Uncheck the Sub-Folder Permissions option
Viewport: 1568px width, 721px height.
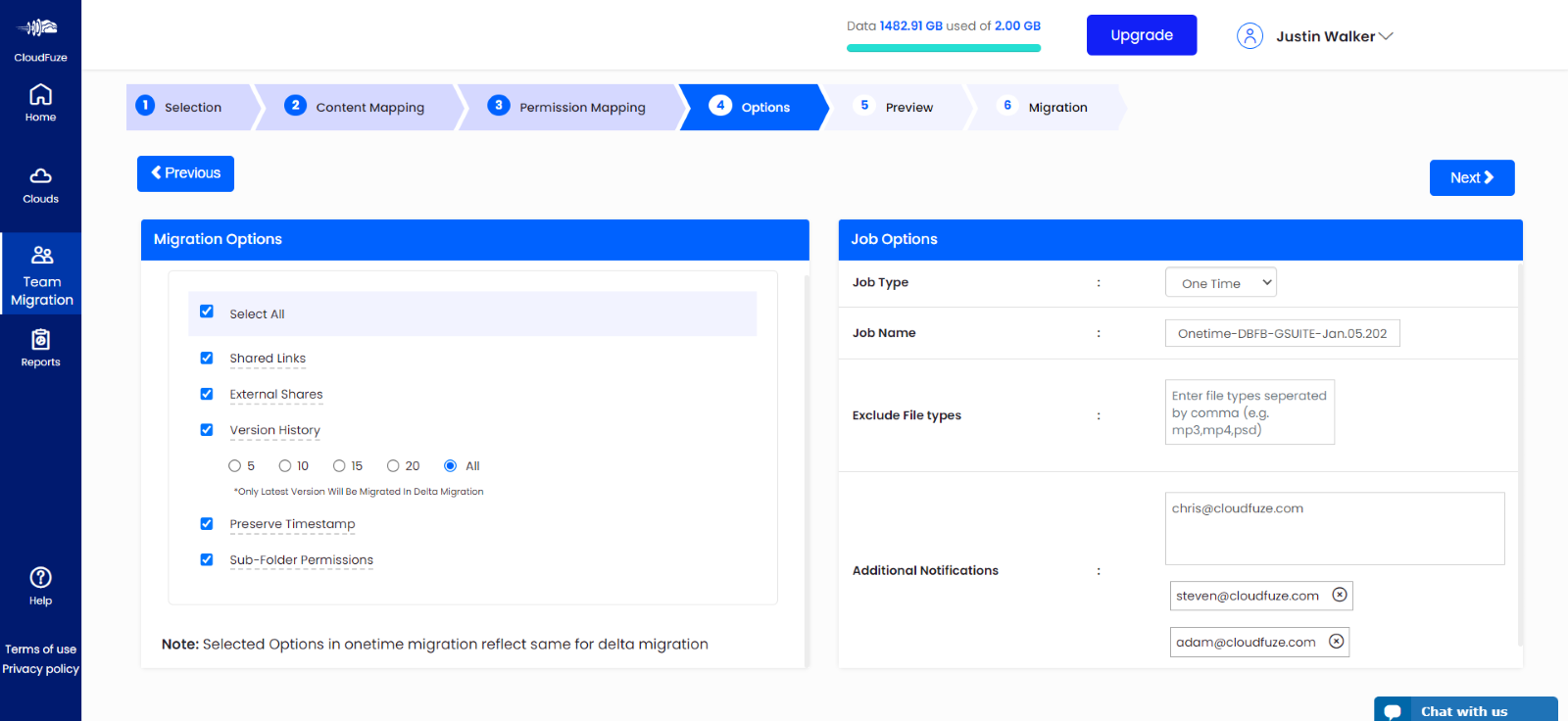(207, 559)
